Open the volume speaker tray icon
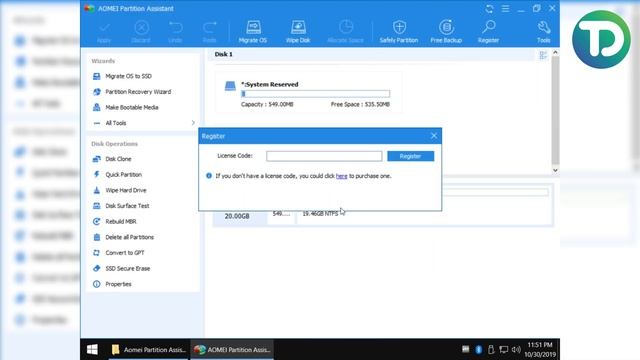The width and height of the screenshot is (640, 360). coord(516,350)
